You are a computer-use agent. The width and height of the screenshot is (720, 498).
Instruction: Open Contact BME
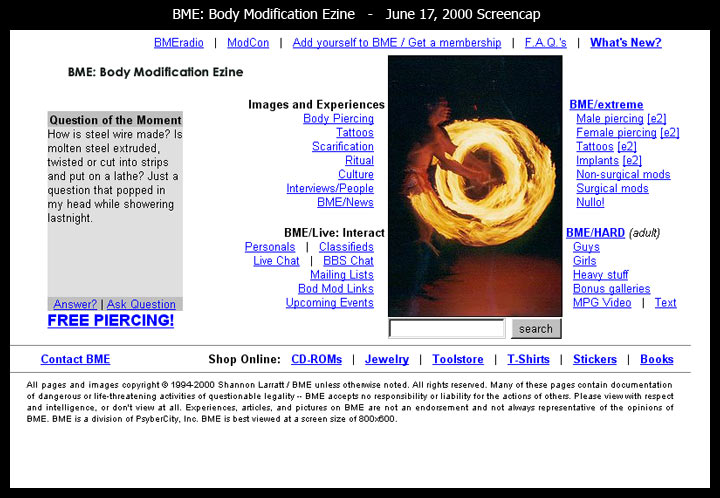[x=75, y=359]
